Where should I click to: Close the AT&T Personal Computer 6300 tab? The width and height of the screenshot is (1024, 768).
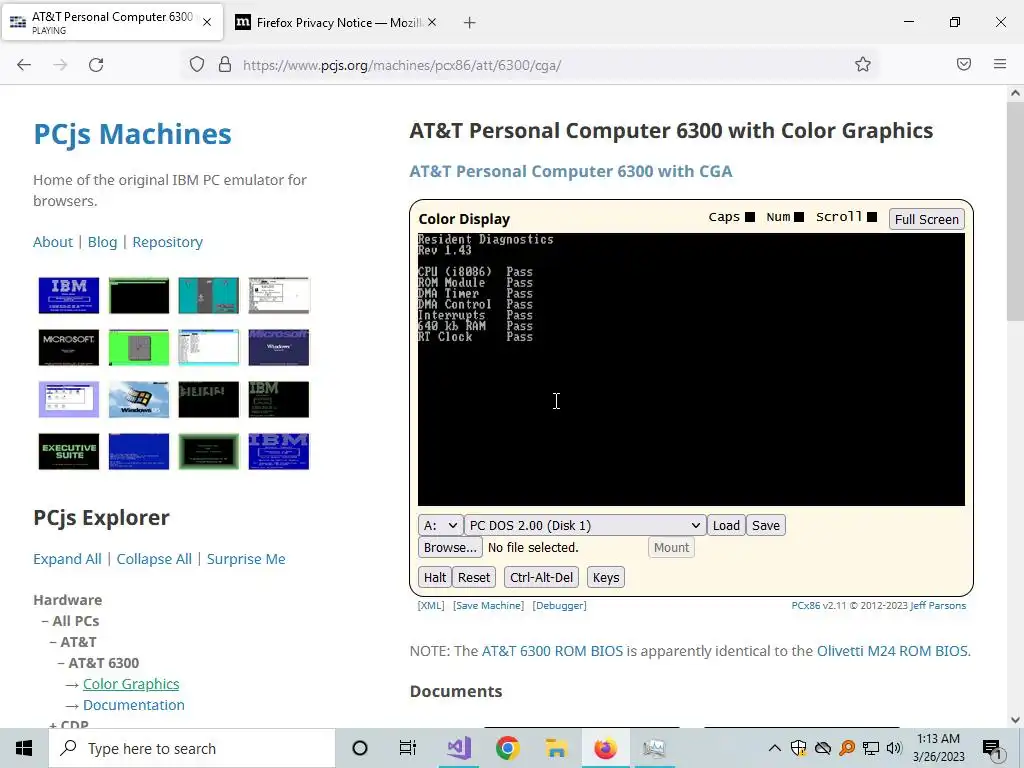207,22
